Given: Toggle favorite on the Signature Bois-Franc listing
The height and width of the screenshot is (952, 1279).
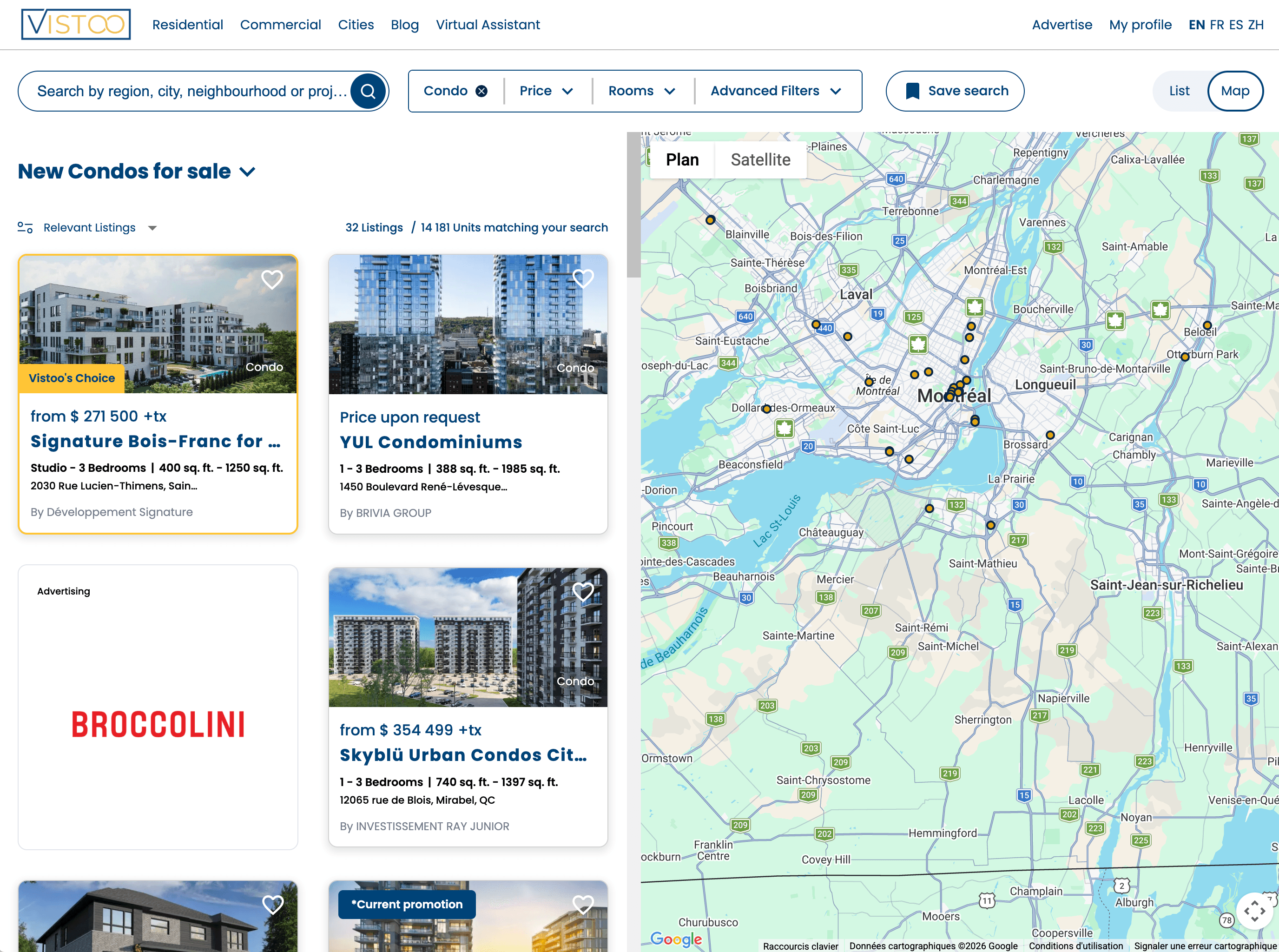Looking at the screenshot, I should click(272, 278).
